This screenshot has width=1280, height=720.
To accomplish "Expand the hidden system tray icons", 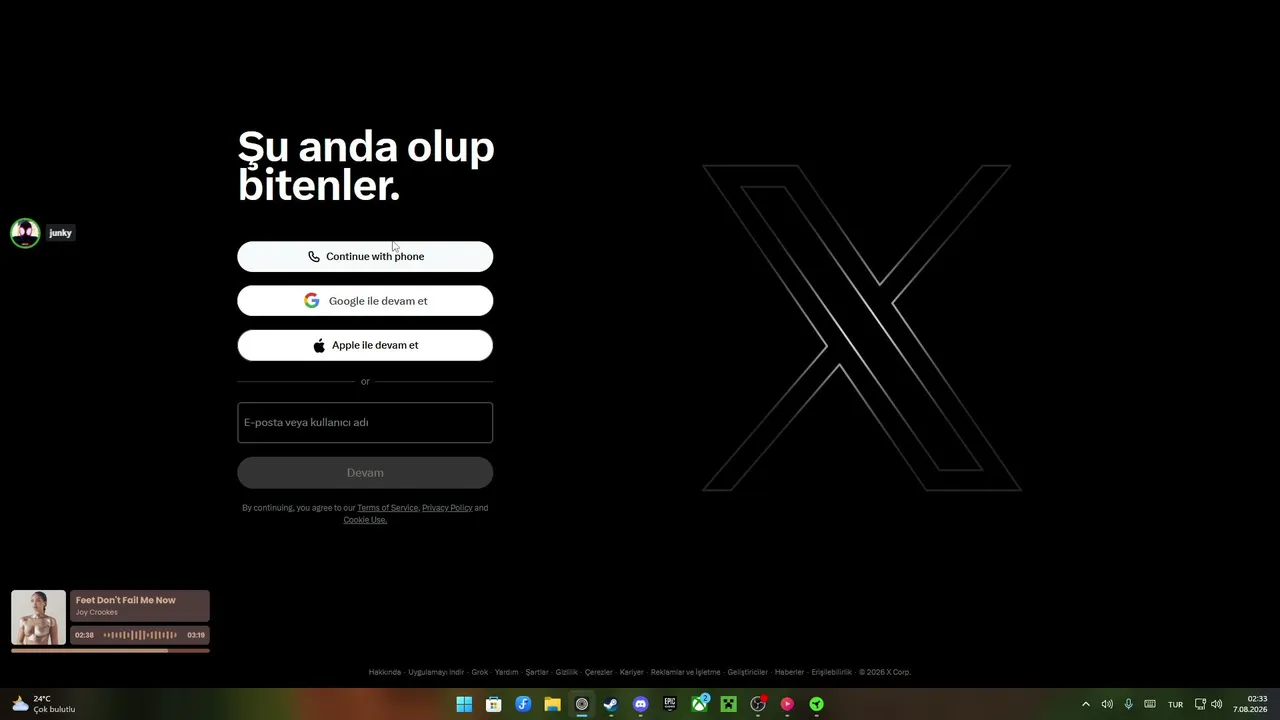I will tap(1086, 704).
